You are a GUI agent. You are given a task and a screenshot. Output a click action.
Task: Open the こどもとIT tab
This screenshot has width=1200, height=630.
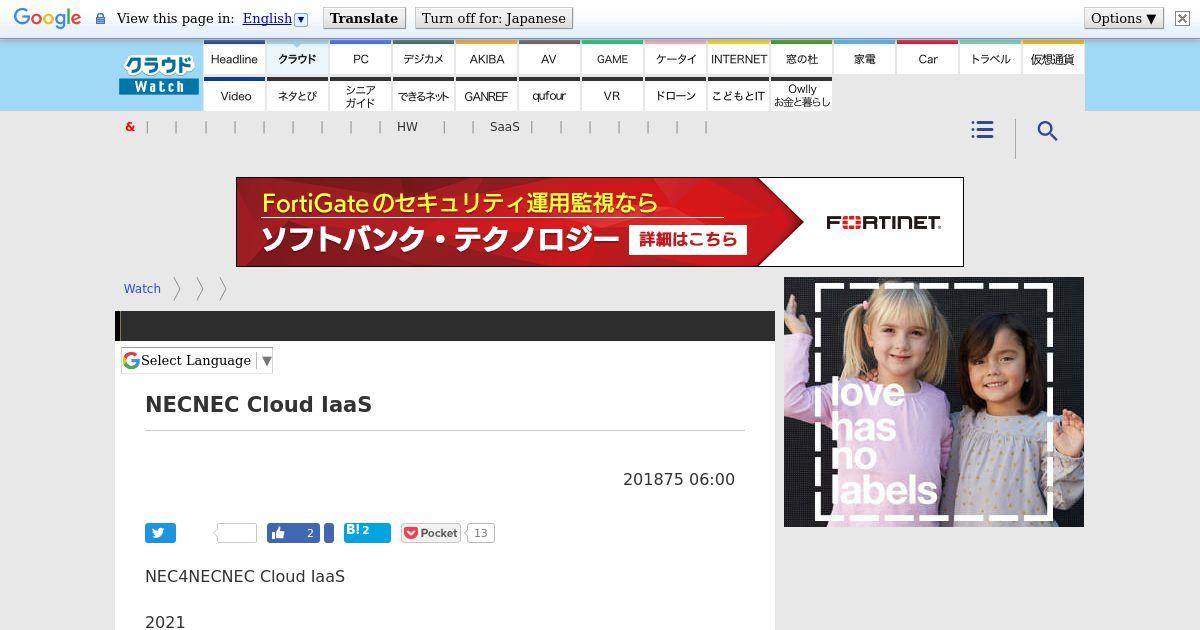[x=738, y=95]
